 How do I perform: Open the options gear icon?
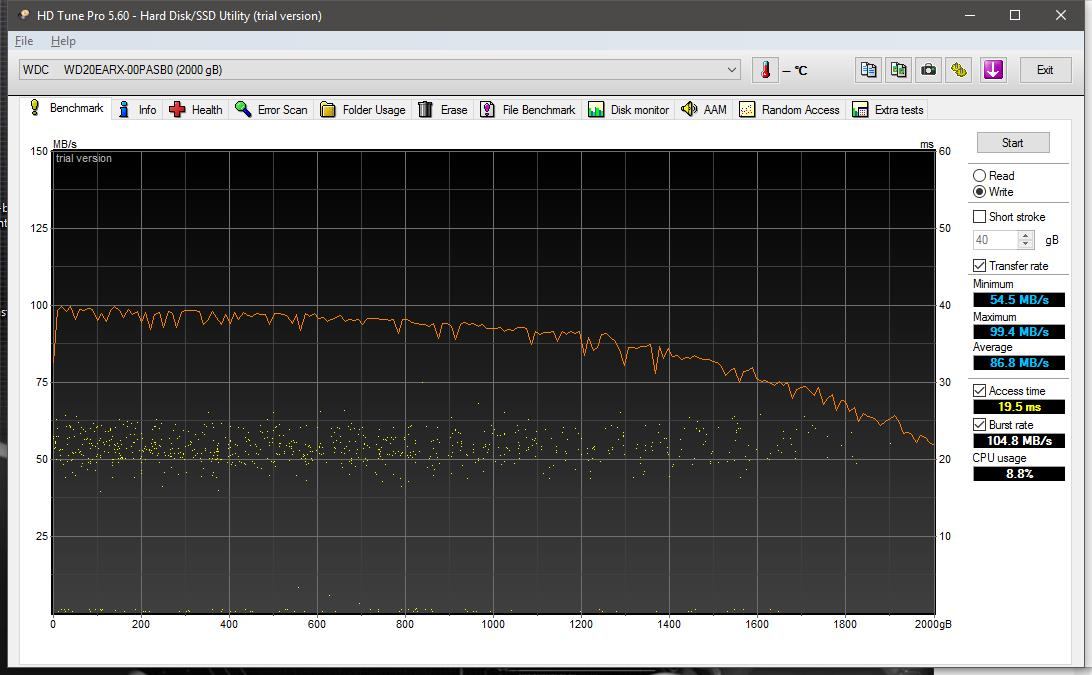[x=959, y=70]
